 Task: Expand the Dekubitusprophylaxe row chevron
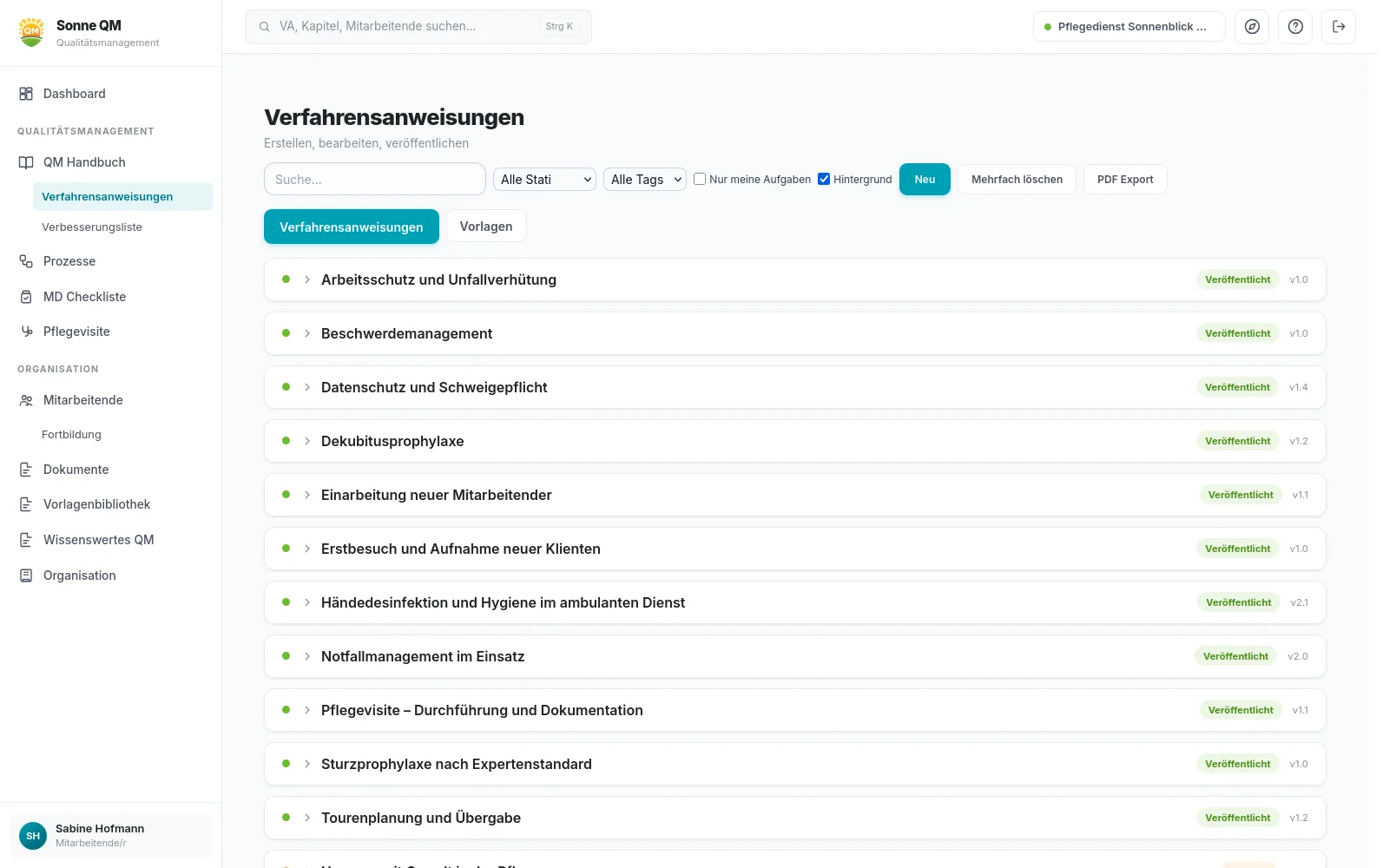click(307, 441)
